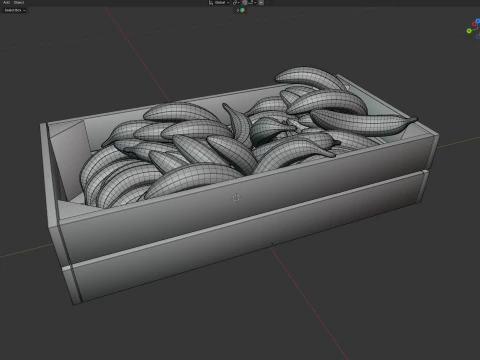Select the long banana at the crate's right
The height and width of the screenshot is (360, 480).
pyautogui.click(x=363, y=122)
